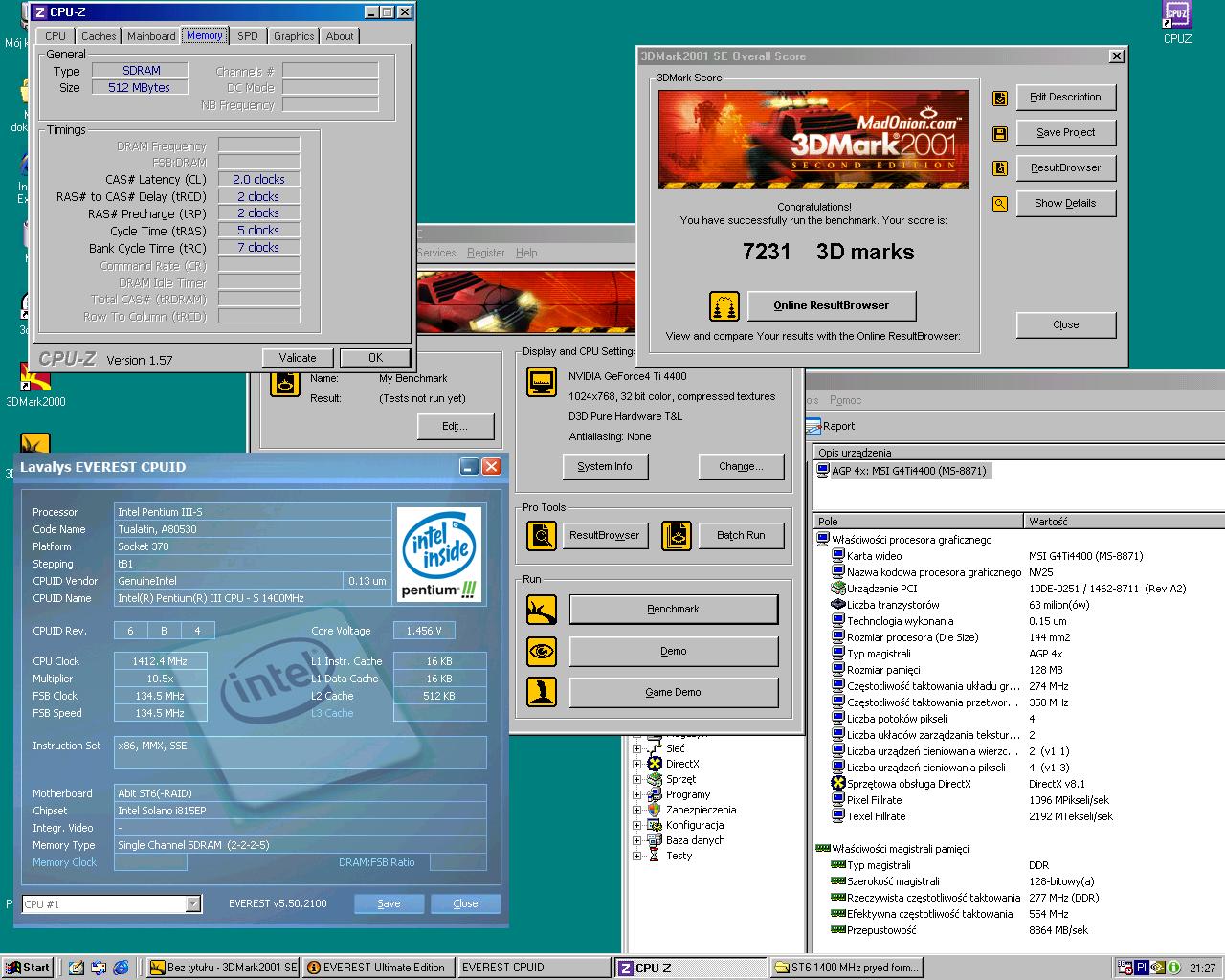Open the CPU #1 selector dropdown
Viewport: 1225px width, 980px height.
click(193, 903)
